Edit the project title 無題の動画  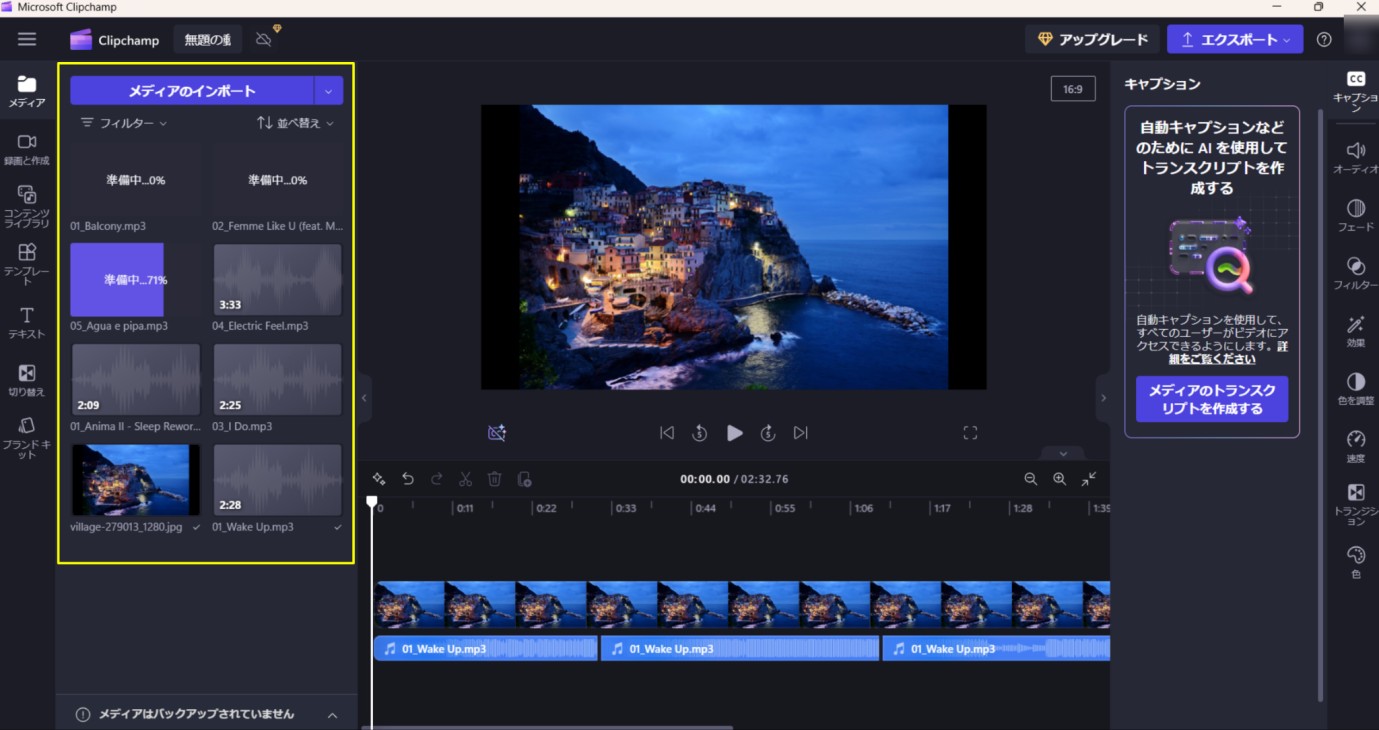click(x=207, y=40)
